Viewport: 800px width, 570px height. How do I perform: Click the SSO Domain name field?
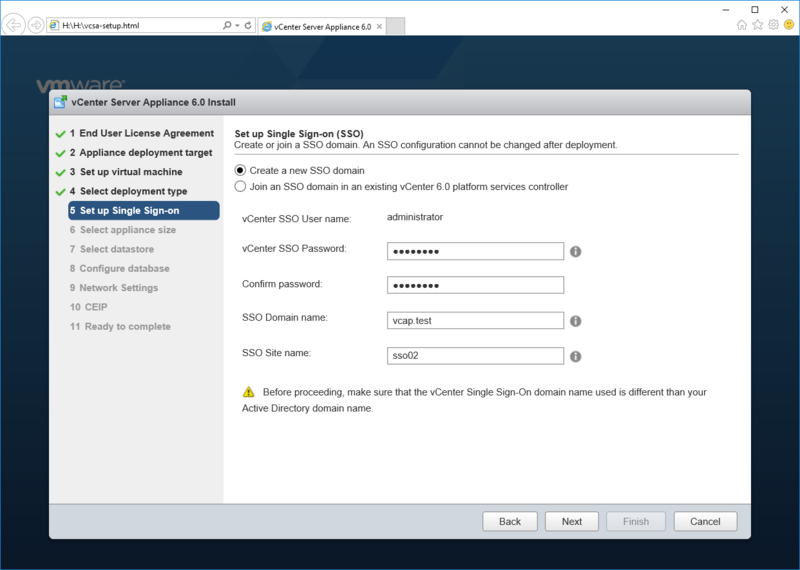coord(476,320)
